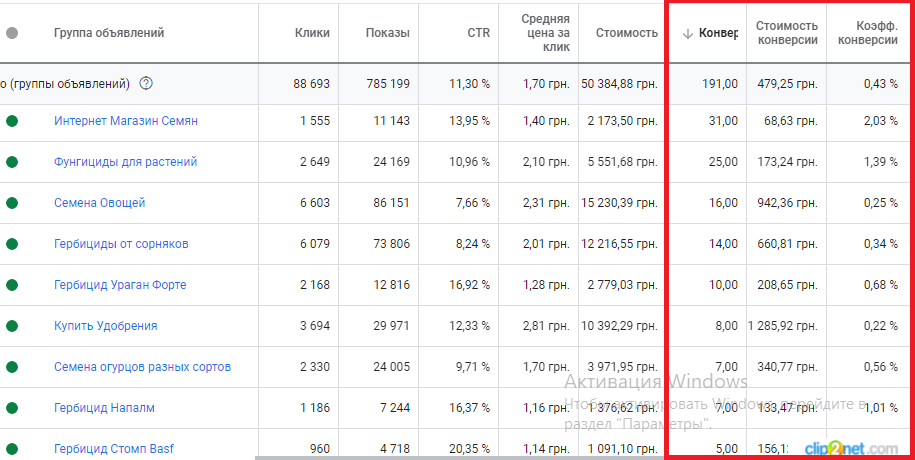Screen dimensions: 915x460
Task: Select cost value 10 392,29 грн.
Action: [619, 326]
